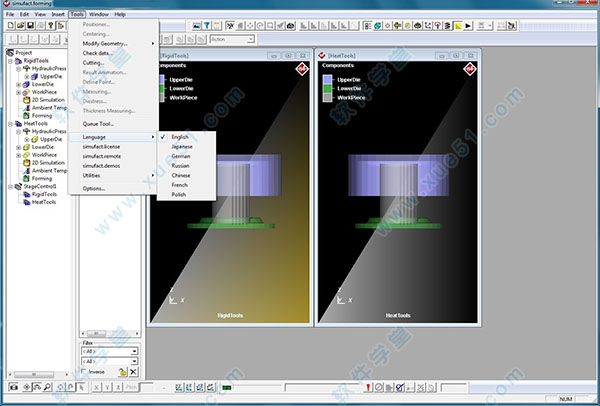Screen dimensions: 600x406
Task: Enable the Inverse filter checkbox
Action: point(84,371)
